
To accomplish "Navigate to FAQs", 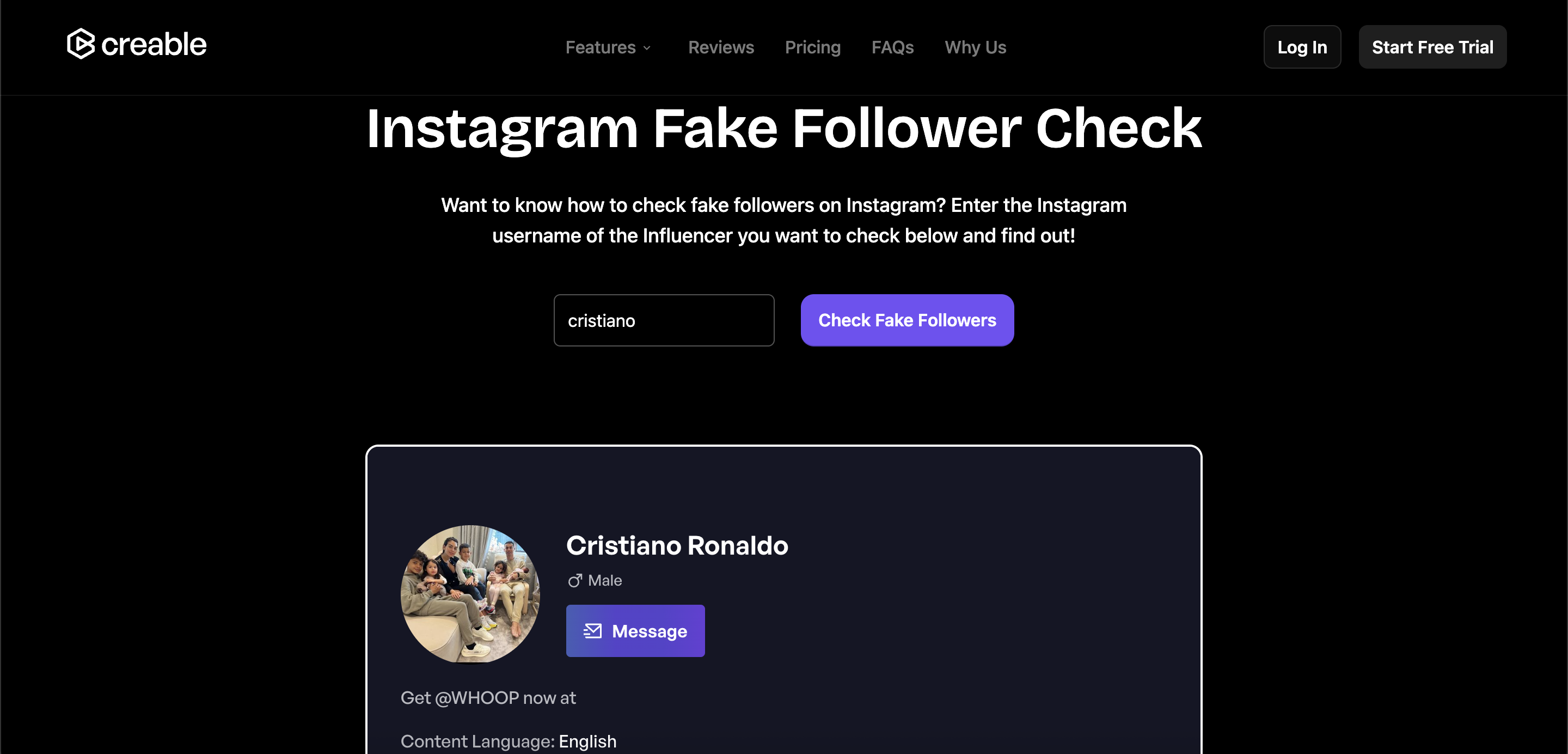I will coord(892,47).
